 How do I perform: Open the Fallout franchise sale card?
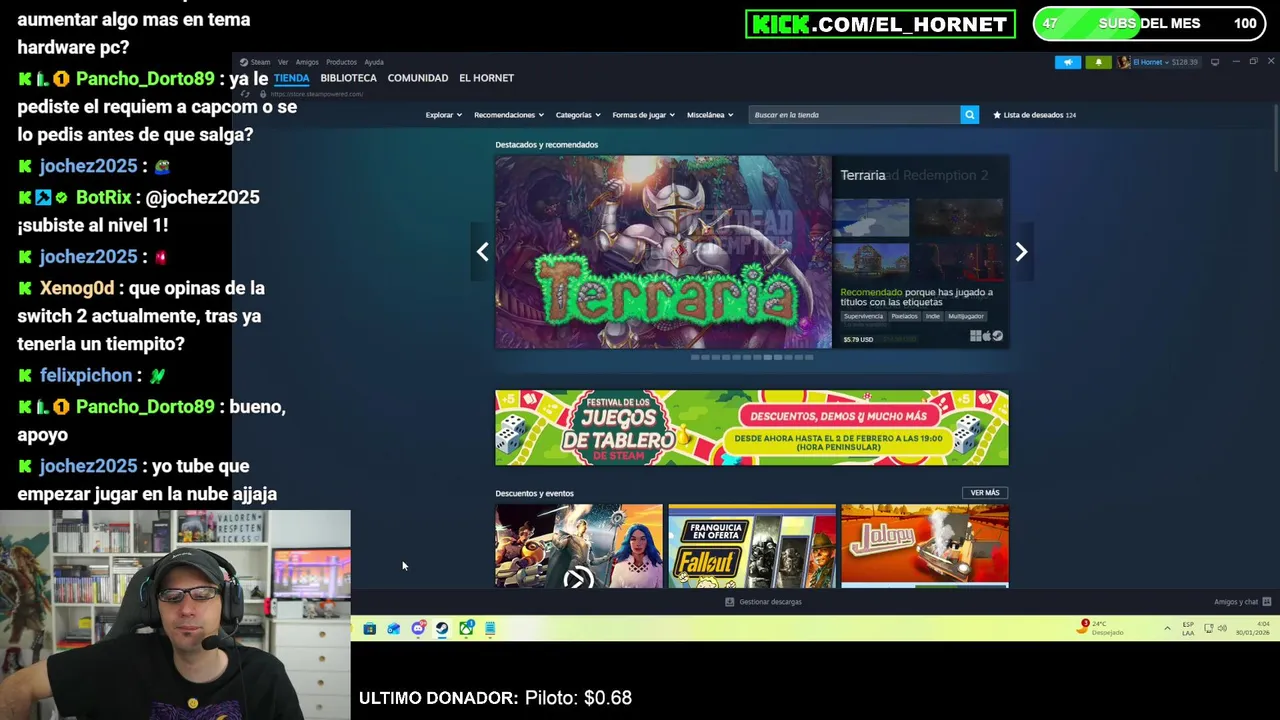point(752,546)
